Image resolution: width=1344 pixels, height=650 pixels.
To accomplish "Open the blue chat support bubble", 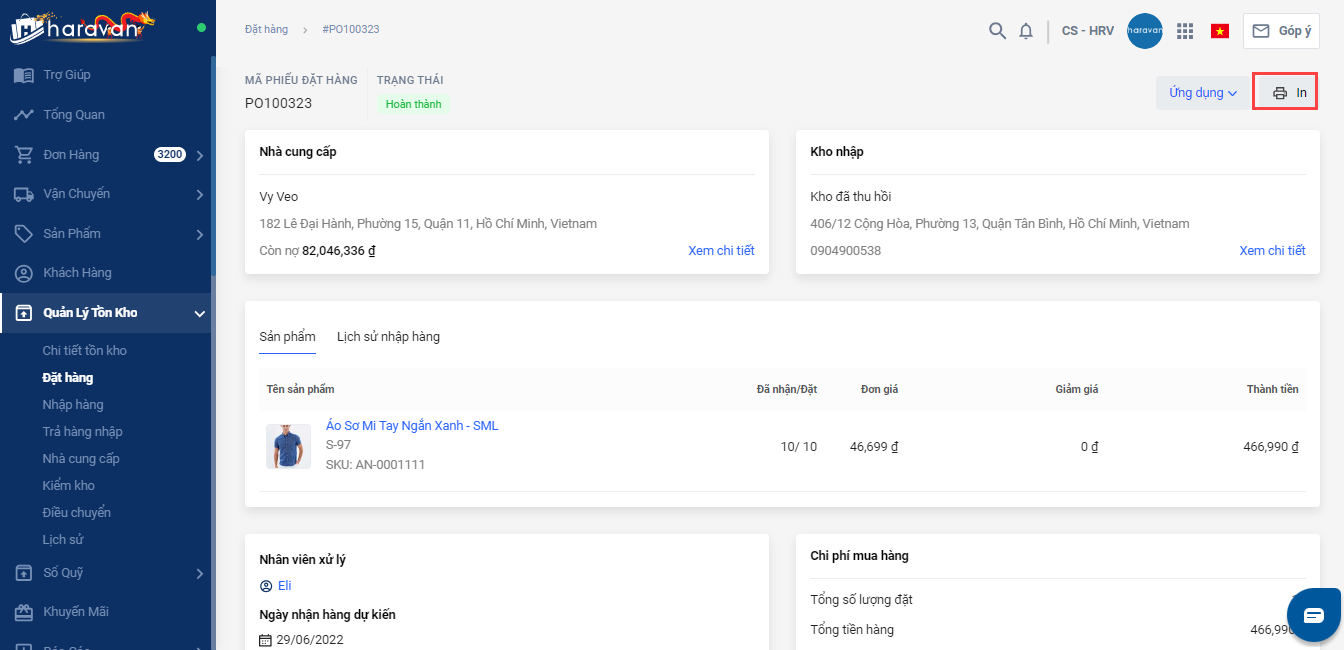I will [x=1312, y=614].
